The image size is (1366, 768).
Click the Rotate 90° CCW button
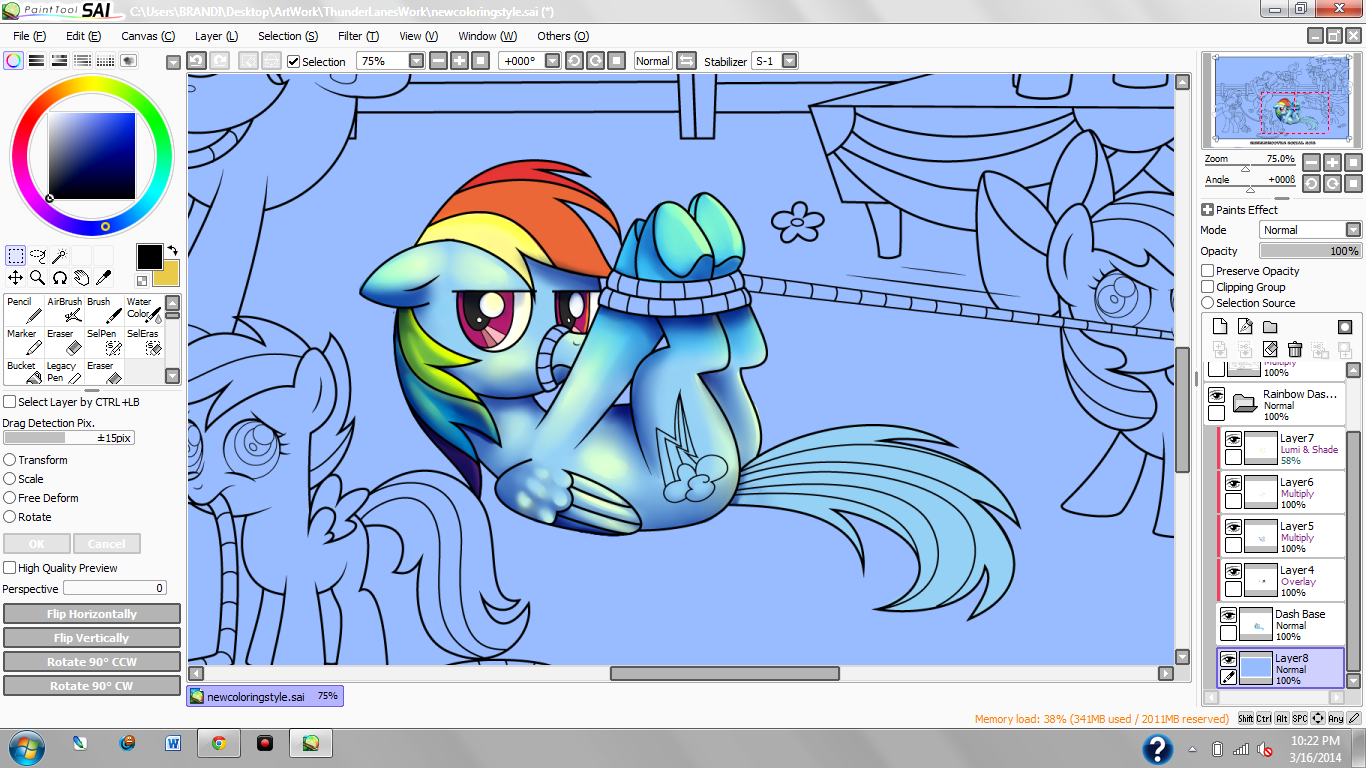[x=92, y=662]
